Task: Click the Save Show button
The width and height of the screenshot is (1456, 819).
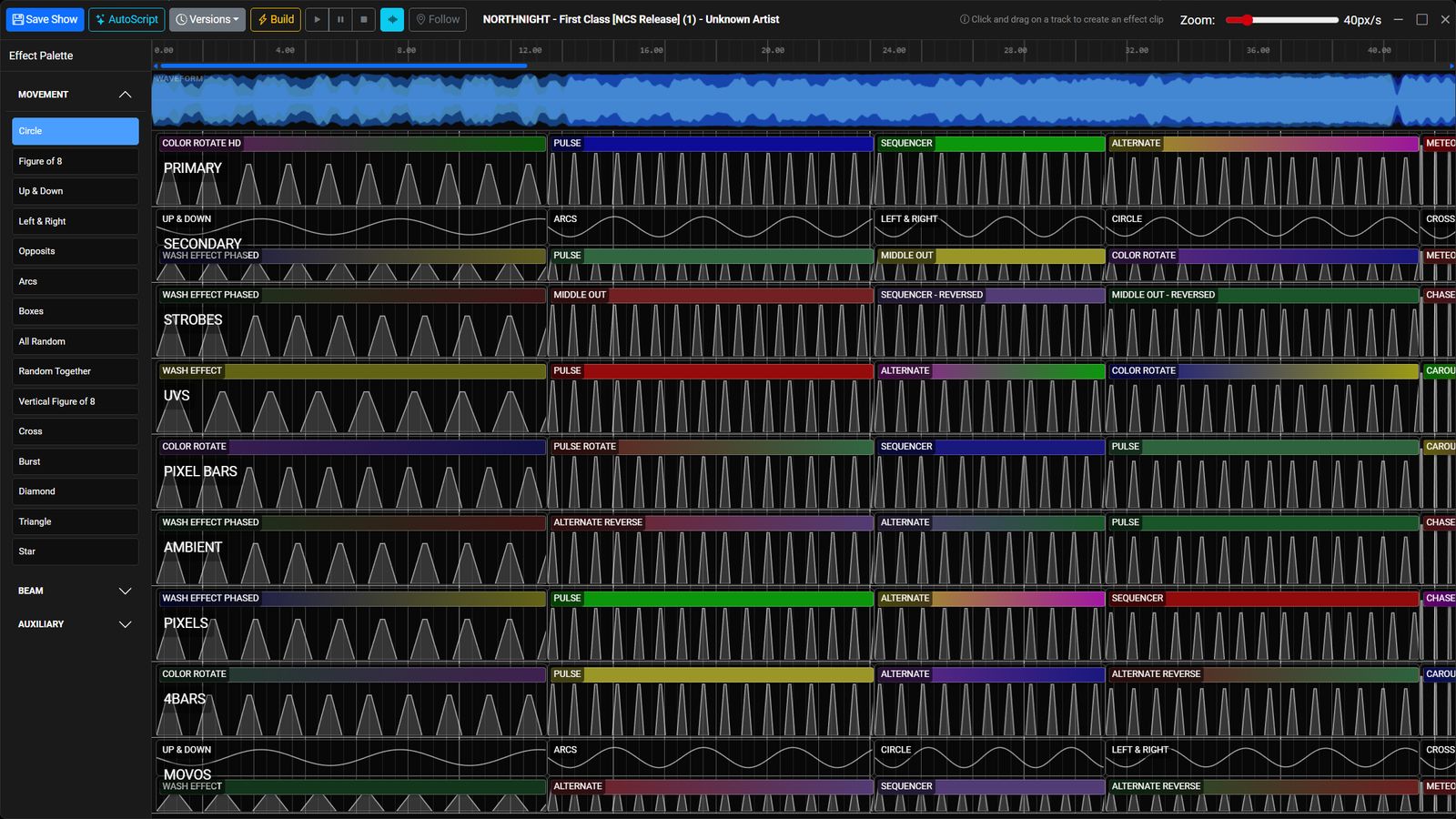Action: tap(45, 19)
